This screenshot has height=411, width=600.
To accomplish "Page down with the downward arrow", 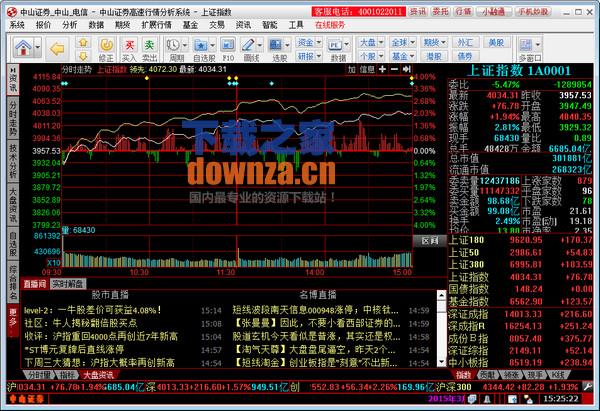I will pyautogui.click(x=83, y=56).
